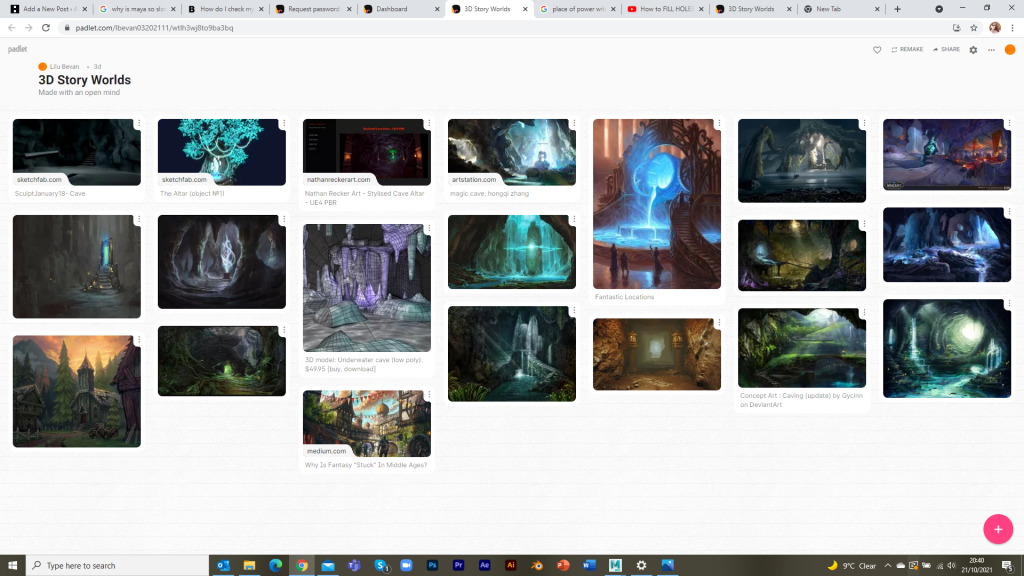Open PowerPoint from the taskbar
The image size is (1024, 576).
[x=563, y=566]
